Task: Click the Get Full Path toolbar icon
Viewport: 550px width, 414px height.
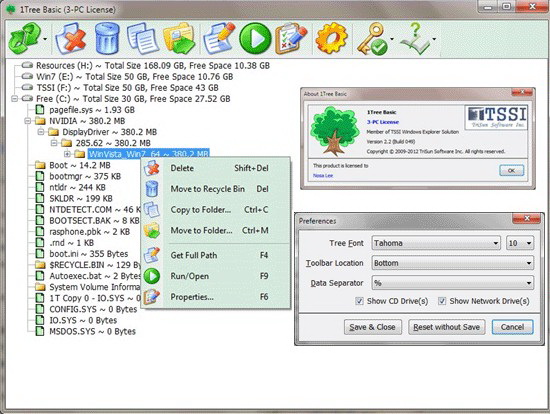Action: tap(219, 38)
